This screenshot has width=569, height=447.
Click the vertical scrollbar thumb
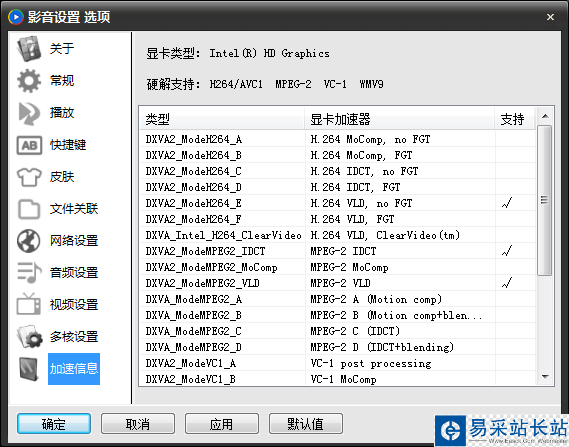click(545, 200)
